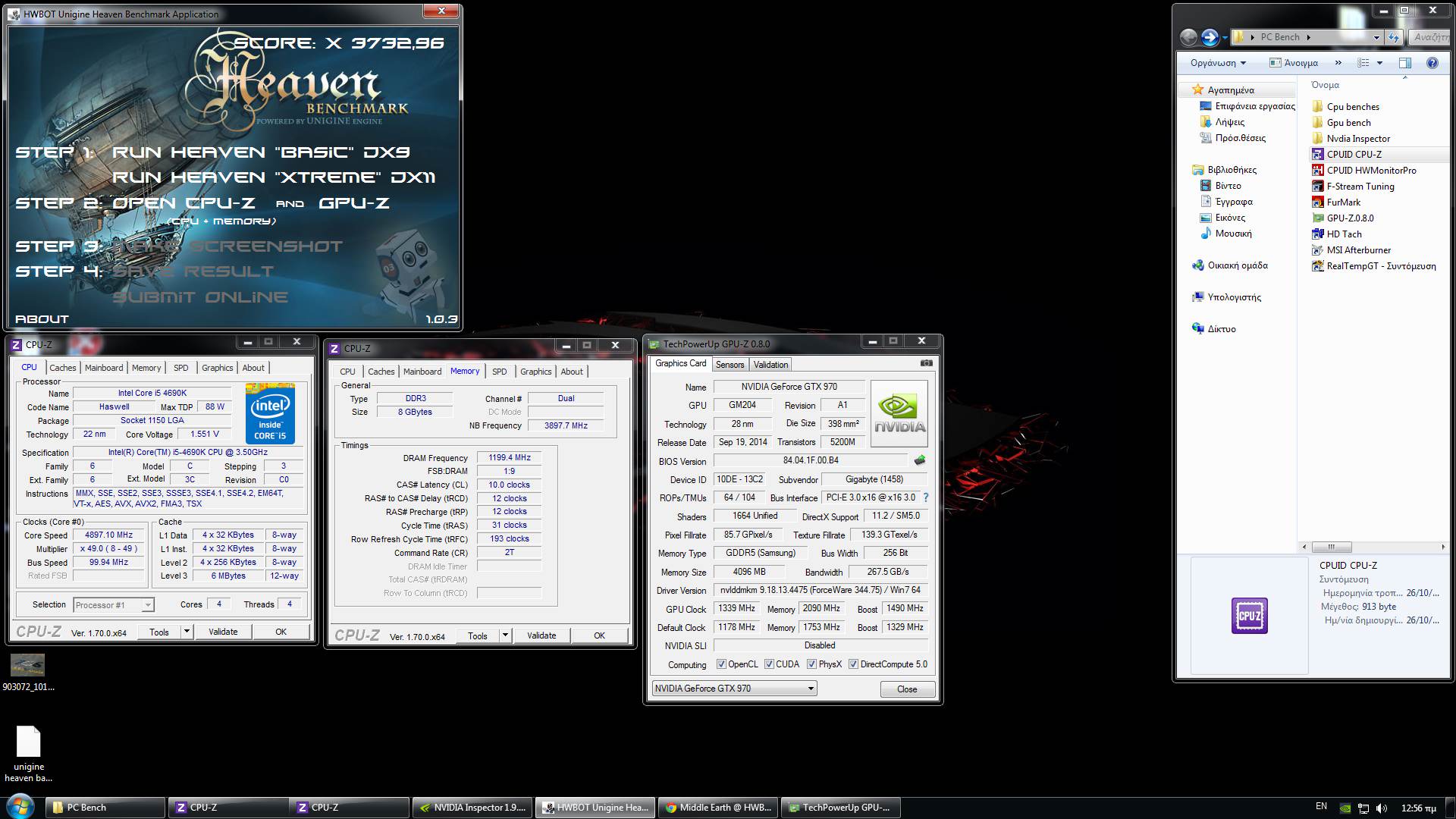
Task: Open the Nvidia Inspector folder
Action: (x=1358, y=139)
